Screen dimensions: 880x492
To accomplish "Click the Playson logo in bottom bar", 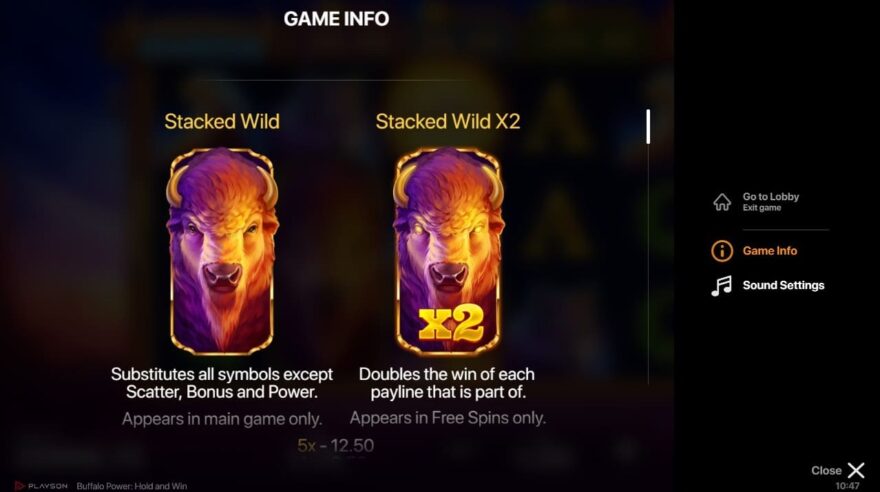I will pyautogui.click(x=42, y=486).
